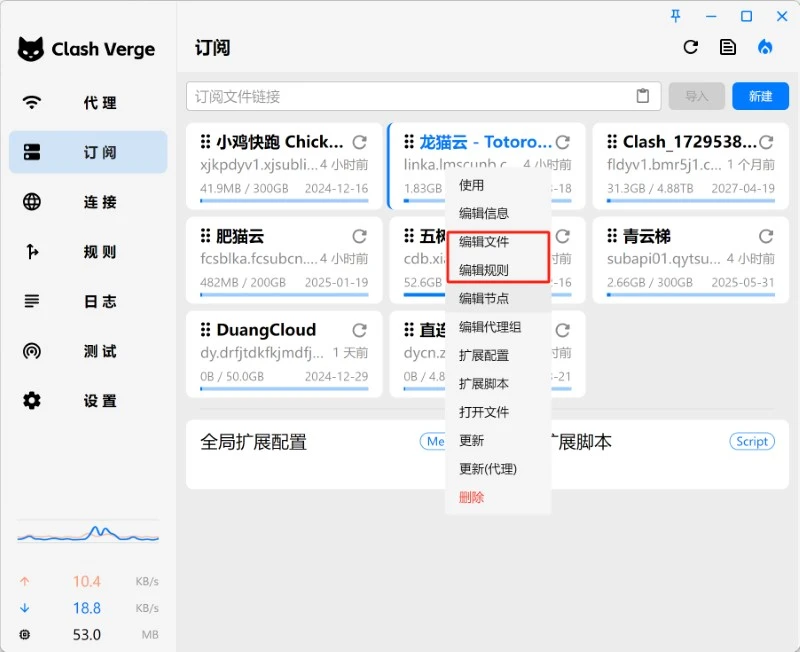The width and height of the screenshot is (800, 652).
Task: Select the DuangCloud subscription card title
Action: (266, 330)
